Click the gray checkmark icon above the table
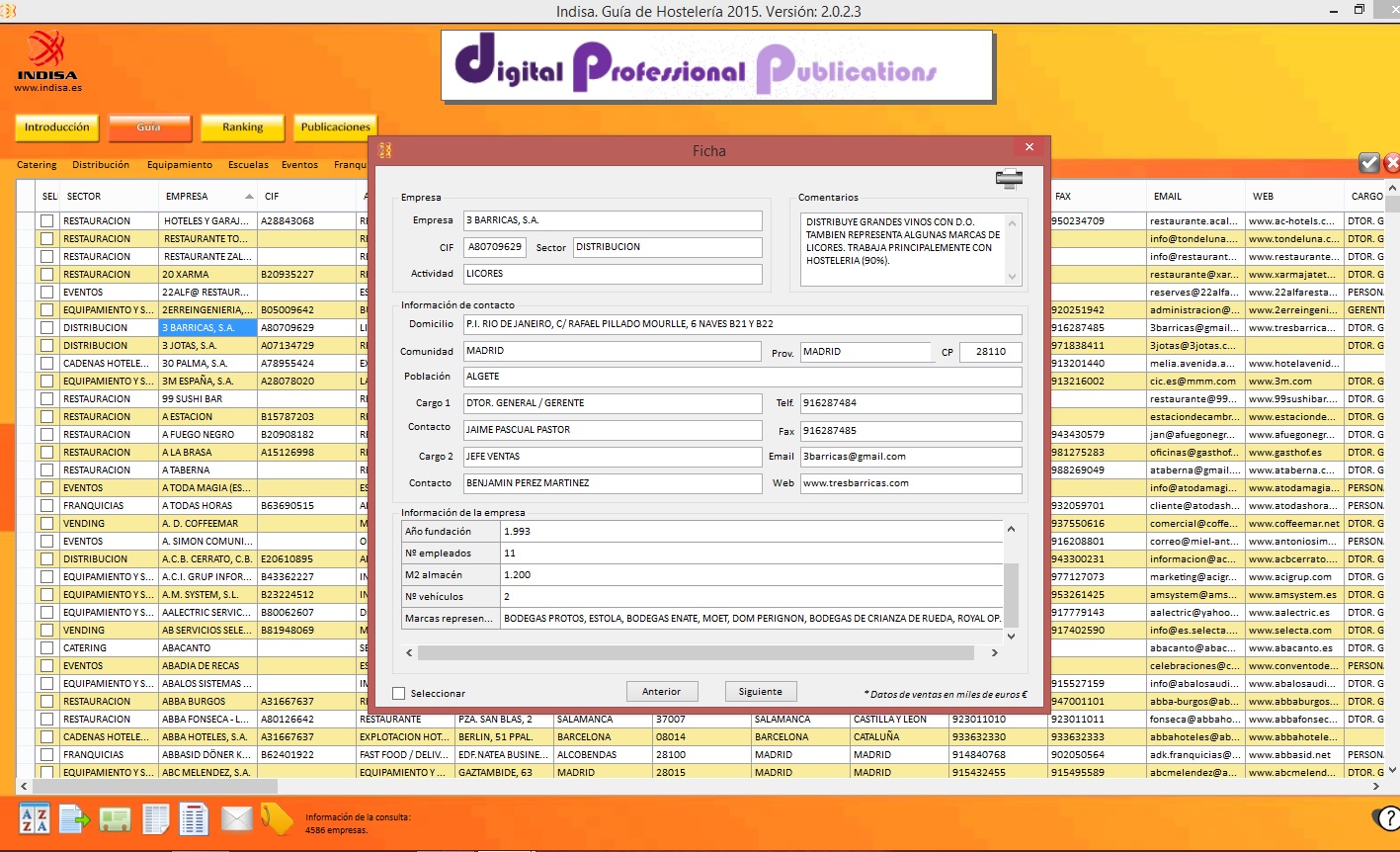Image resolution: width=1400 pixels, height=852 pixels. click(x=1369, y=163)
